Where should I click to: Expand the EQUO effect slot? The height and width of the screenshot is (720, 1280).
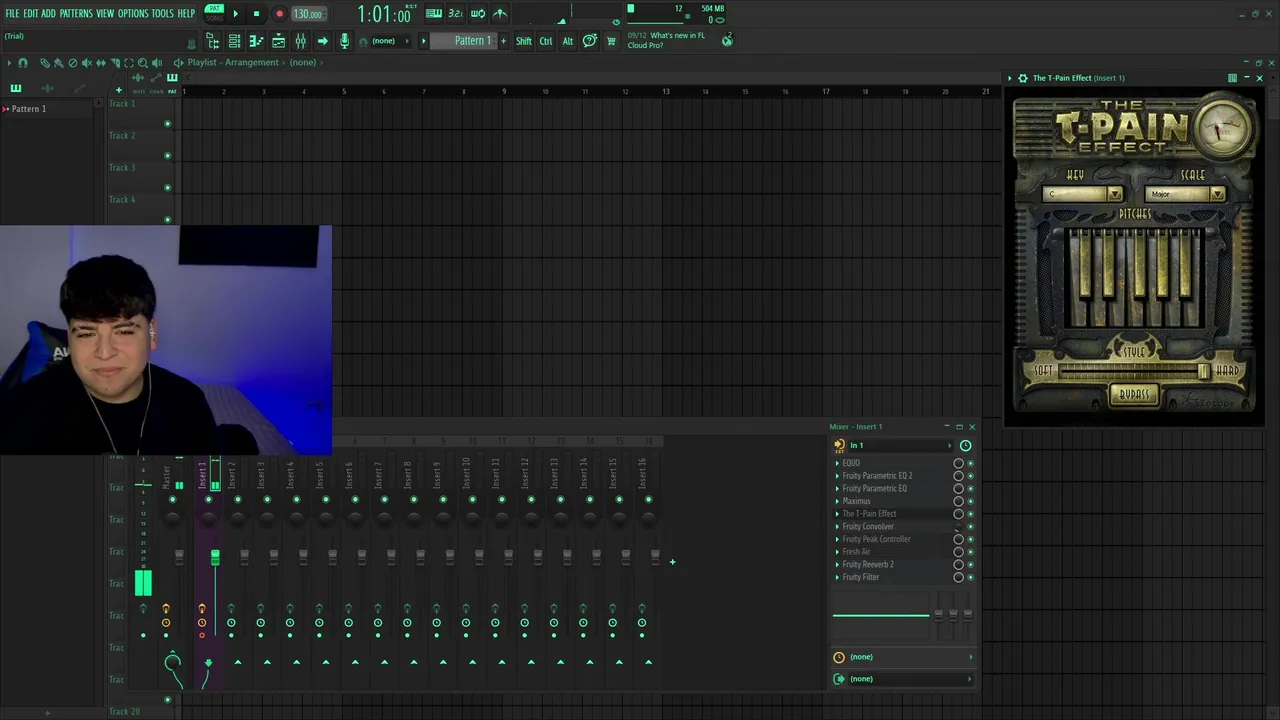point(837,463)
